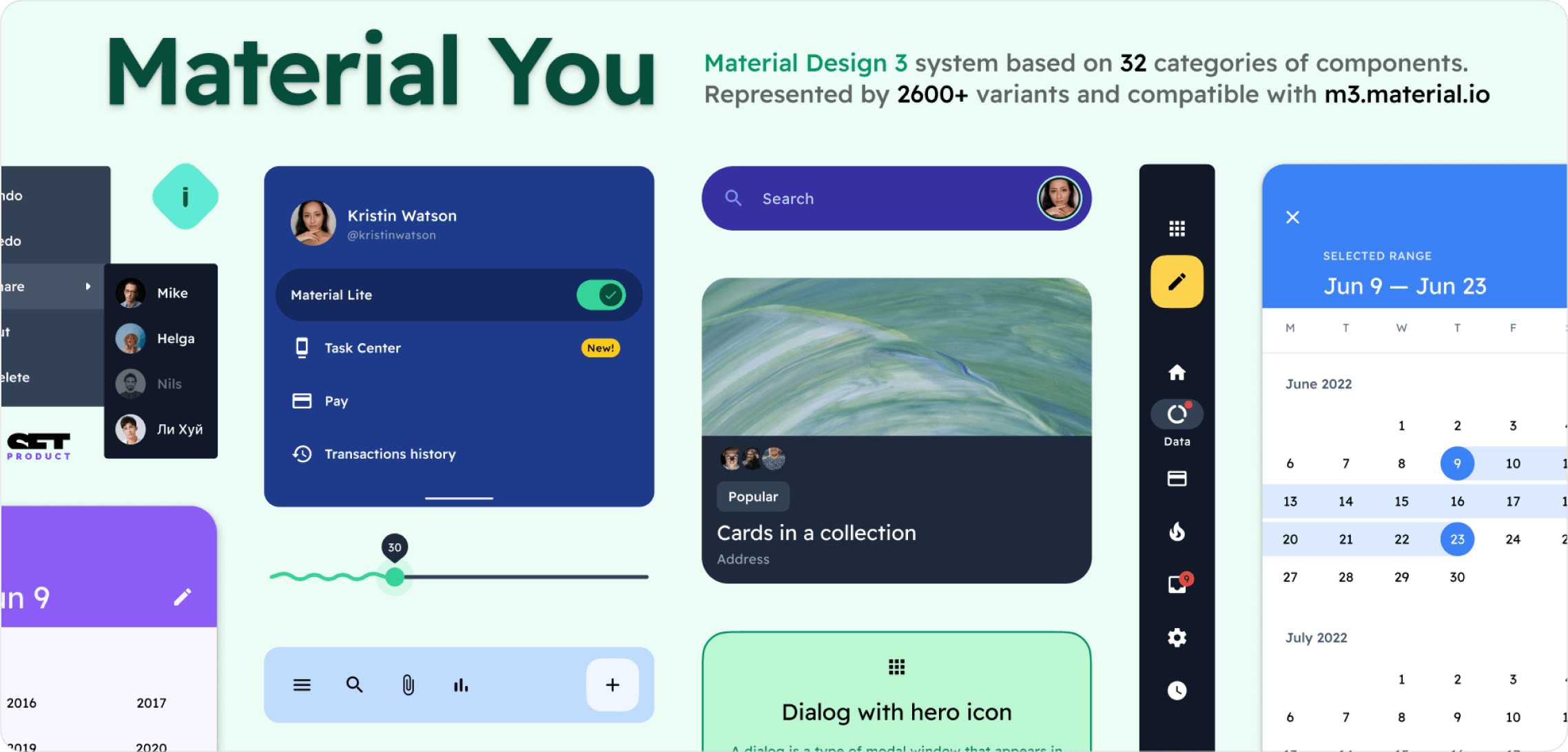
Task: Open Transactions history in the profile card
Action: tap(390, 453)
